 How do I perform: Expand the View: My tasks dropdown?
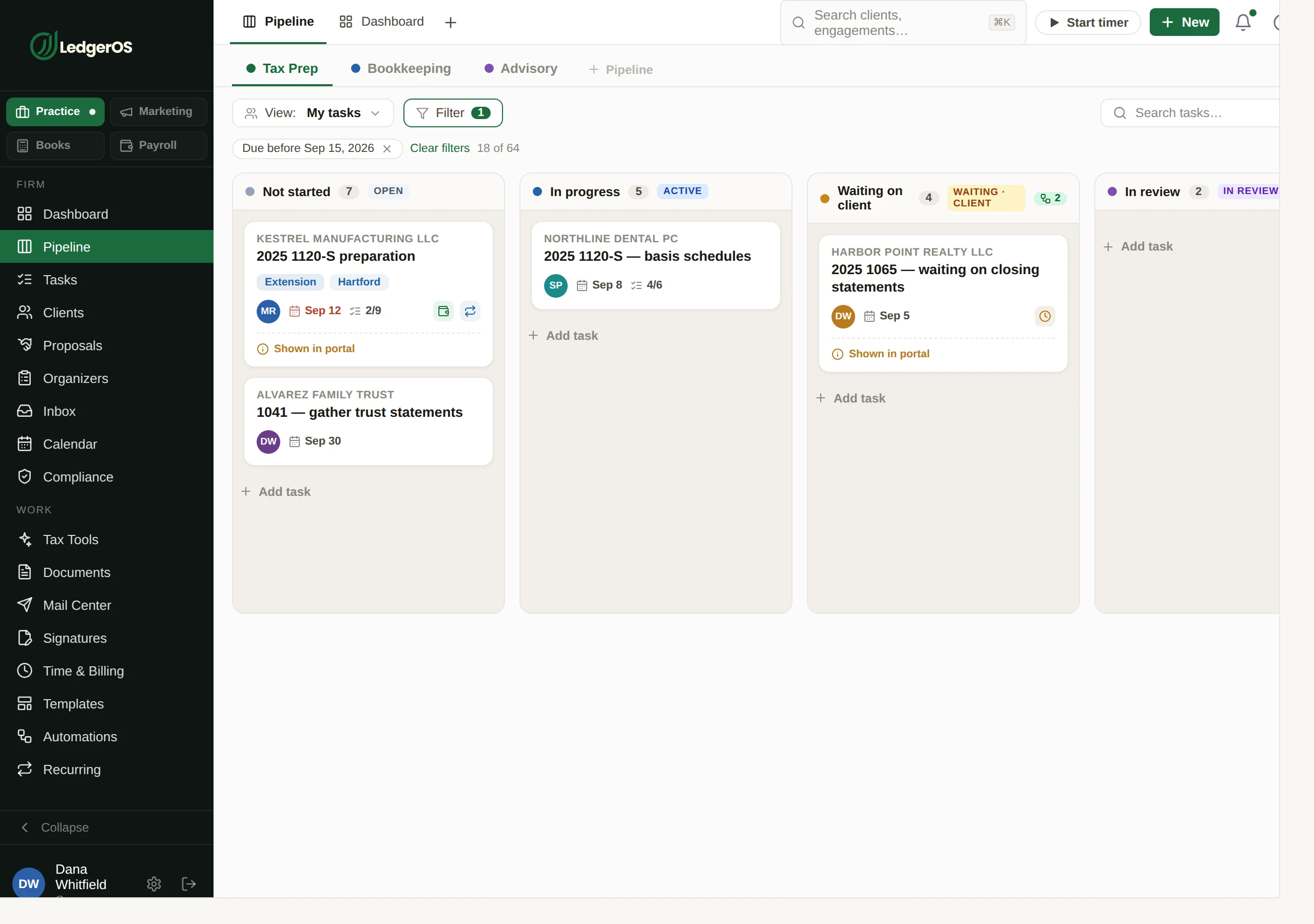[x=313, y=113]
